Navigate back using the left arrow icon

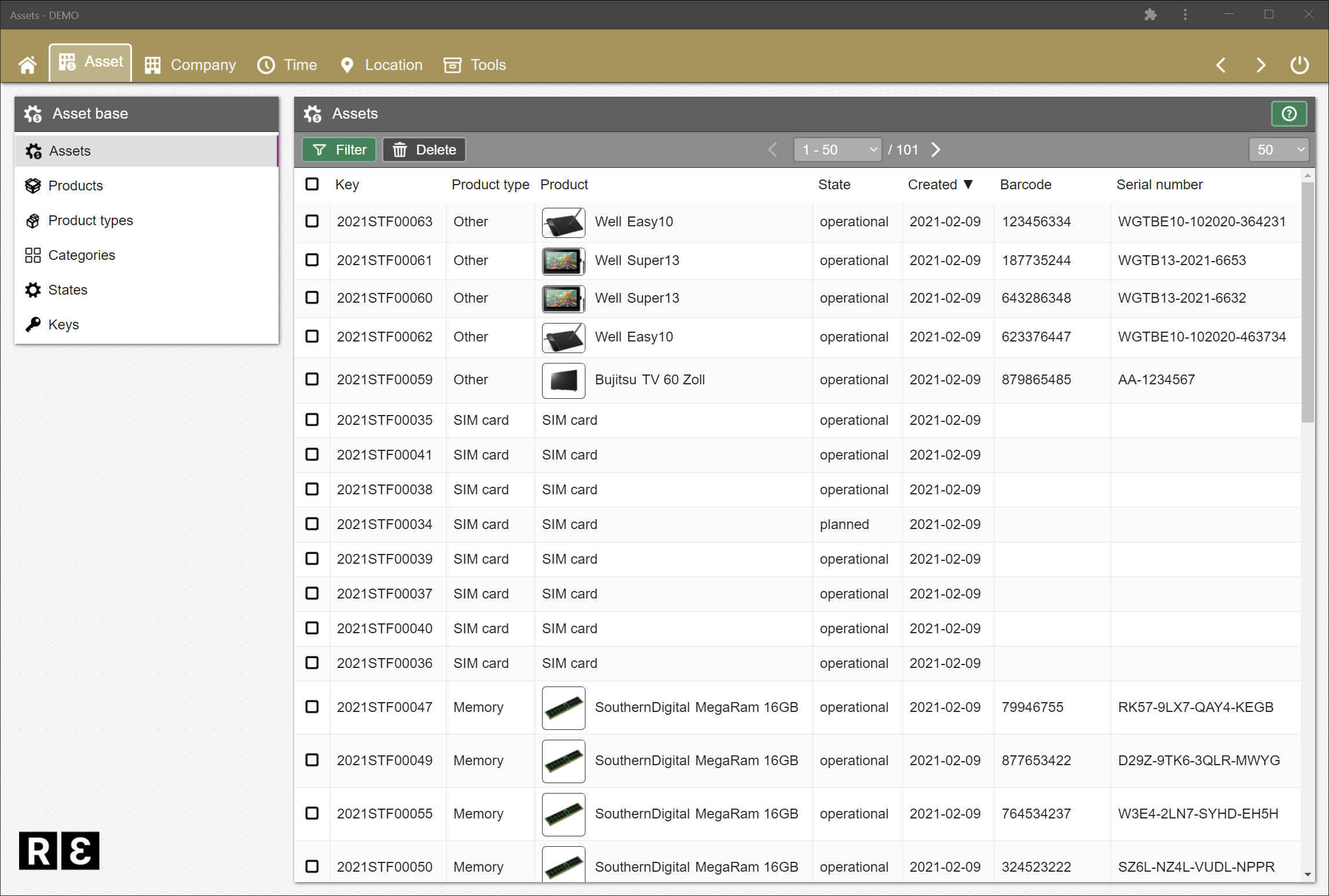[1221, 65]
